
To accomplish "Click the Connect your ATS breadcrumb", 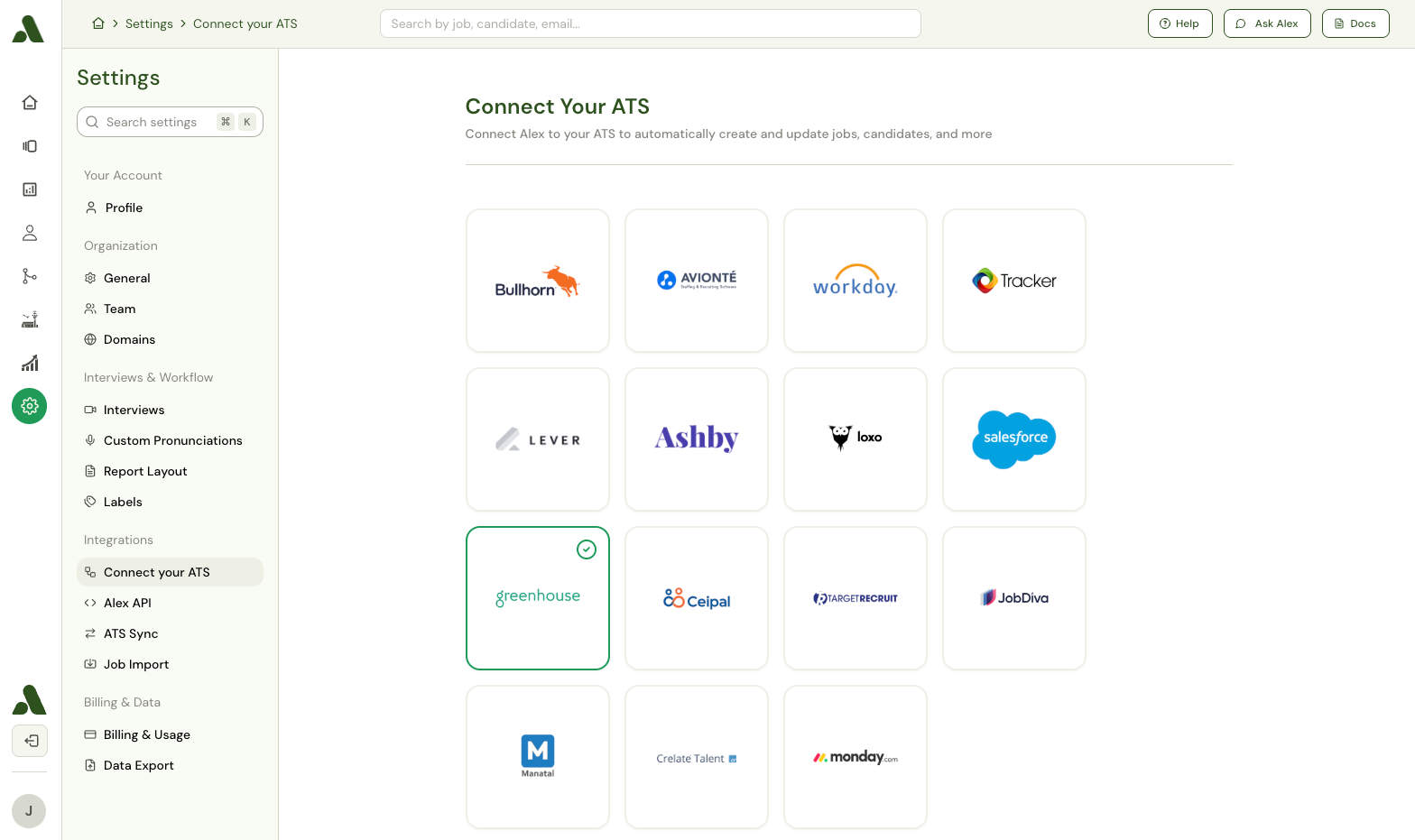I will pos(245,23).
